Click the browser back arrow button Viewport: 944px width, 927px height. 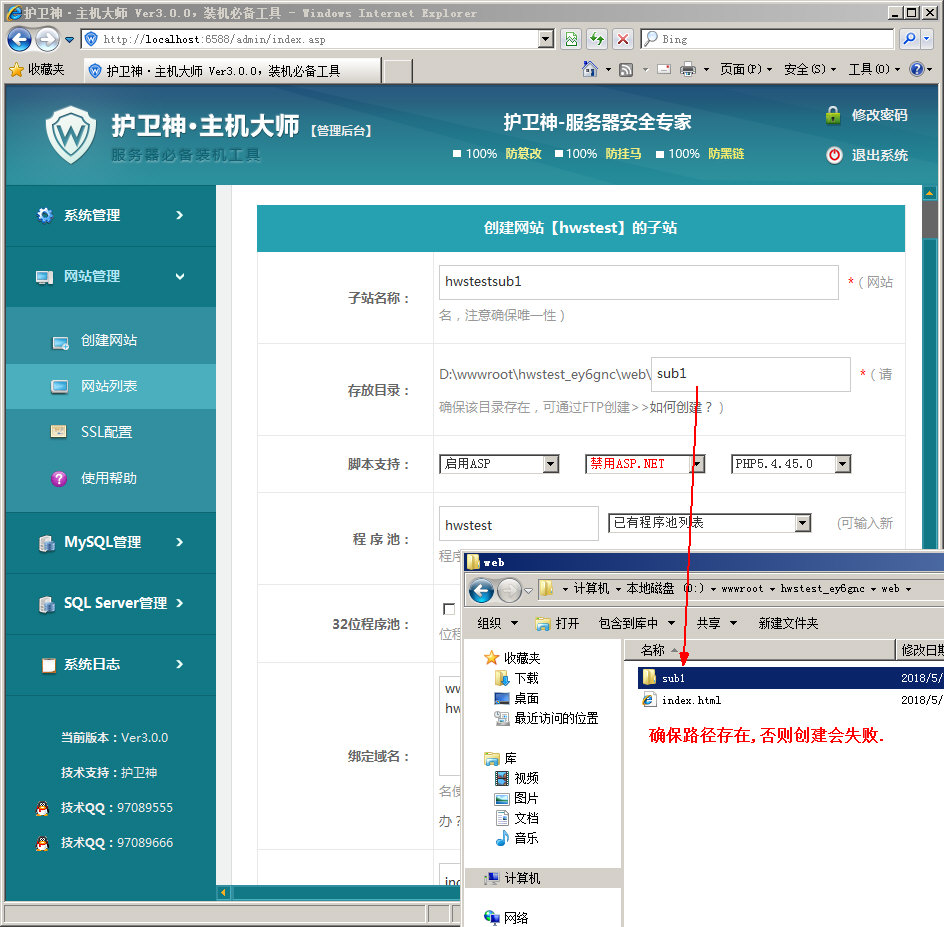click(19, 39)
